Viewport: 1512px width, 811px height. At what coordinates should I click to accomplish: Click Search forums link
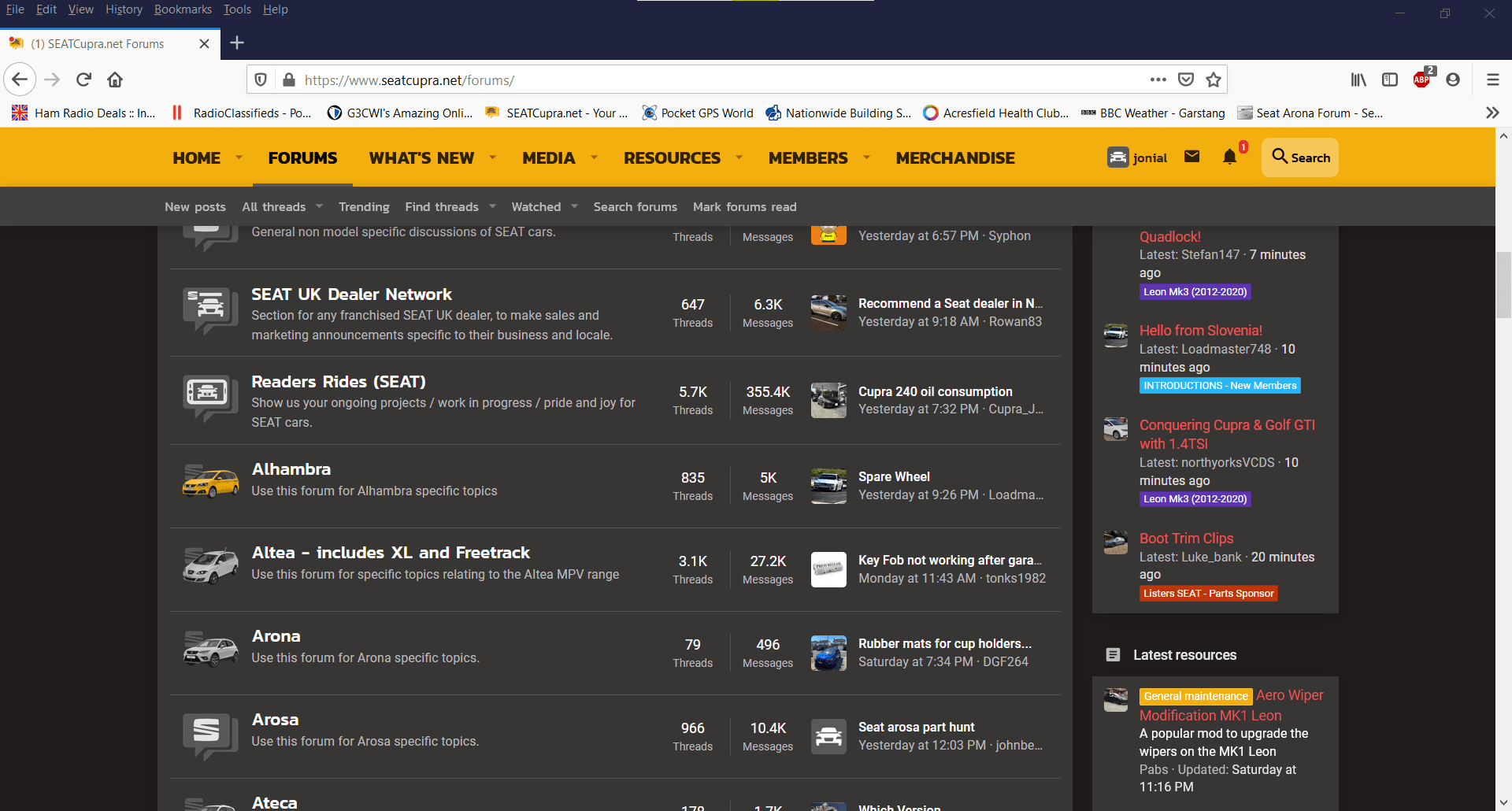[x=635, y=206]
